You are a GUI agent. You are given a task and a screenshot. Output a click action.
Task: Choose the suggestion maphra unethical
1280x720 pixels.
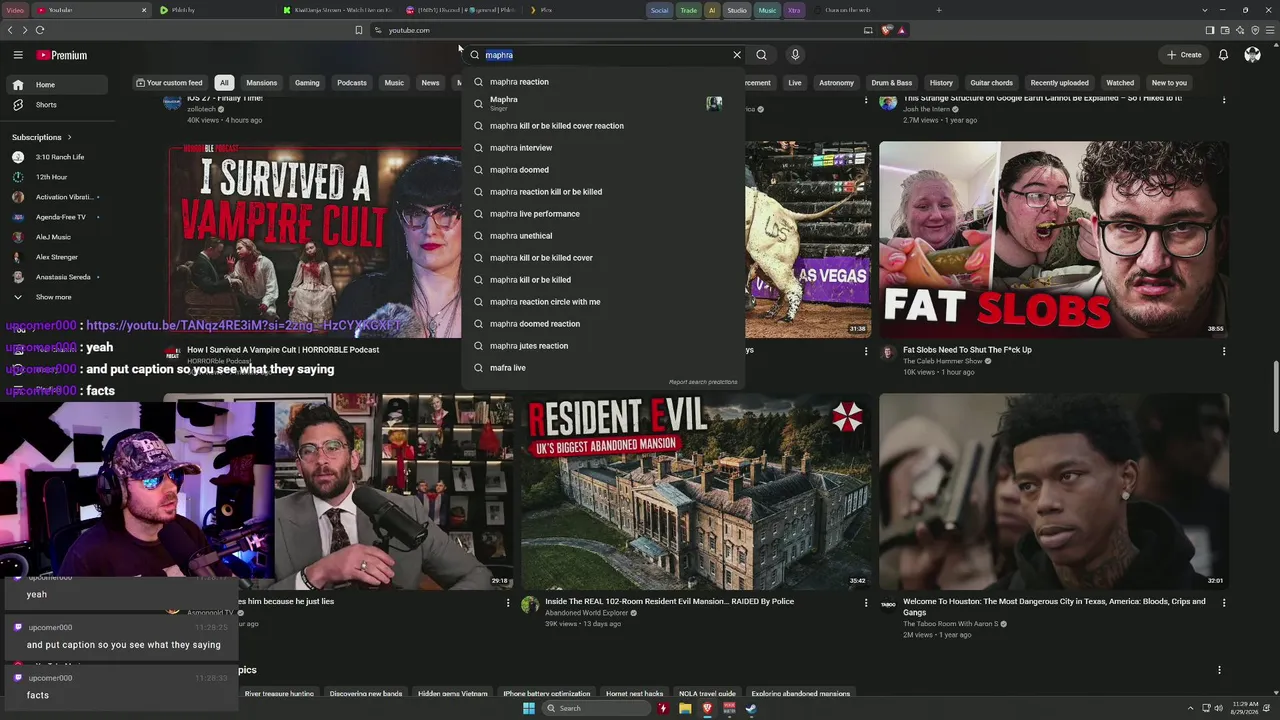click(603, 236)
